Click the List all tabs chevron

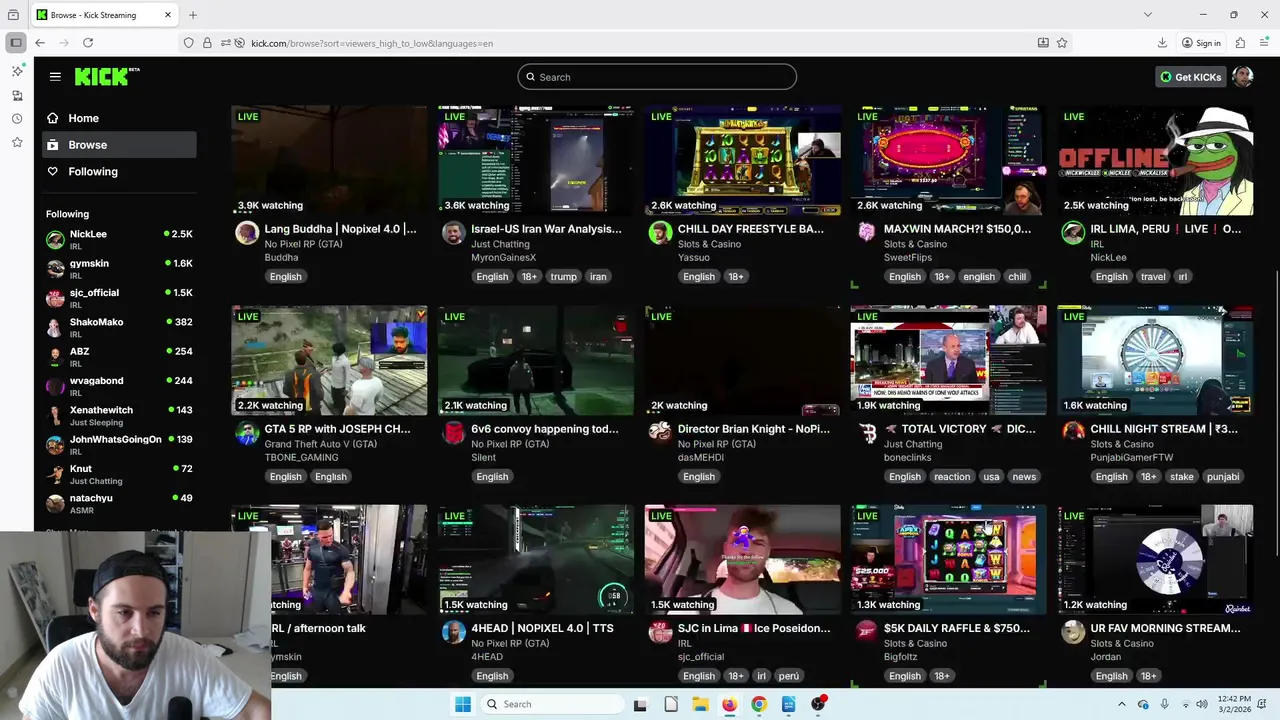tap(1147, 15)
